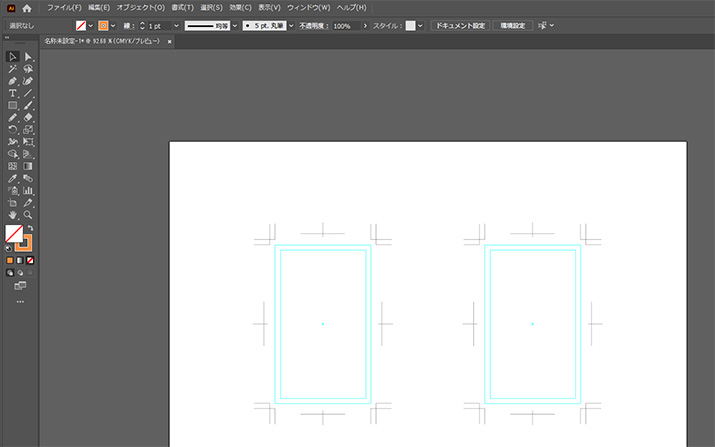Click the Illustrator Home icon
The width and height of the screenshot is (715, 447).
click(x=27, y=7)
